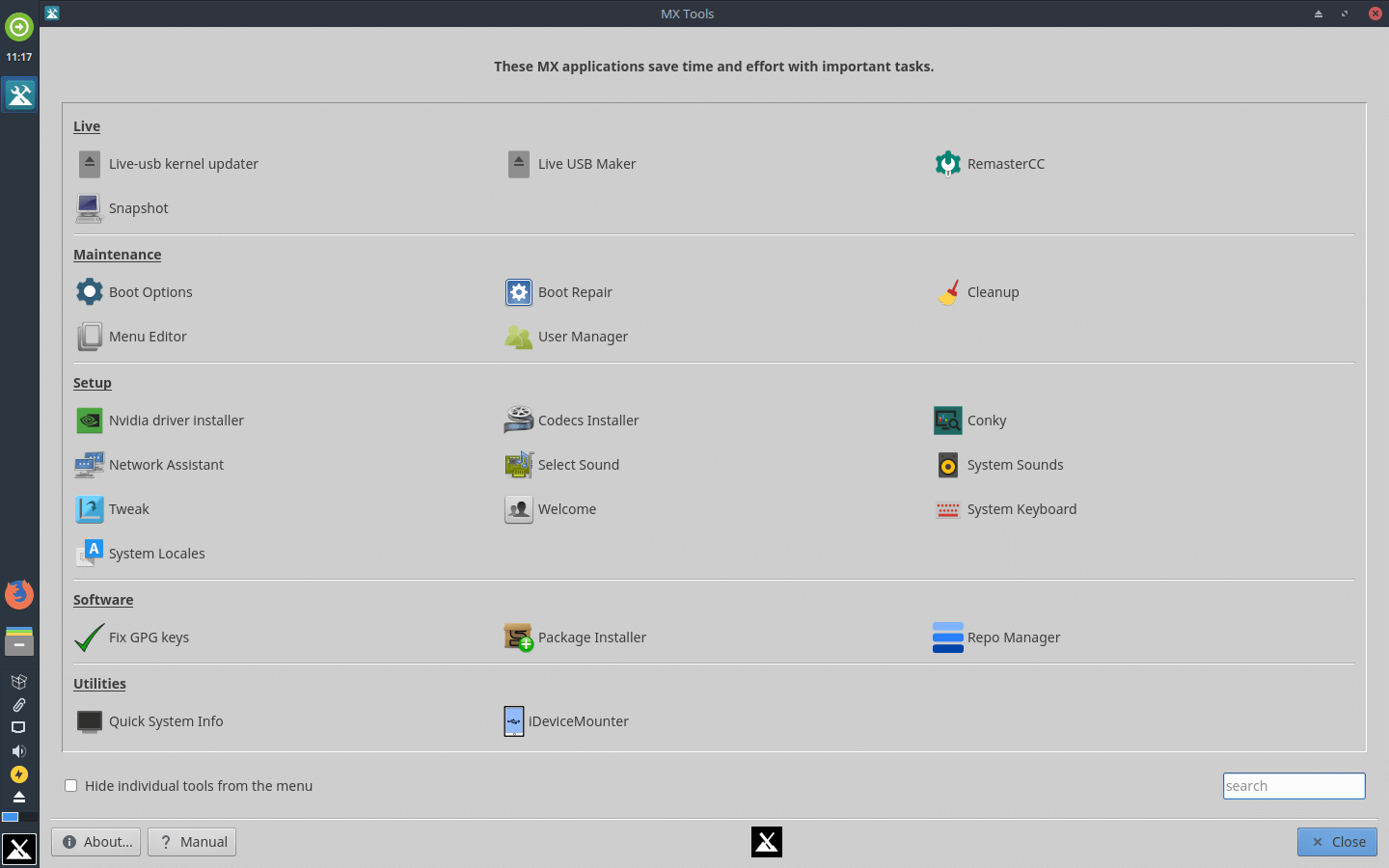Click MX Tools taskbar entry icon

(x=19, y=95)
